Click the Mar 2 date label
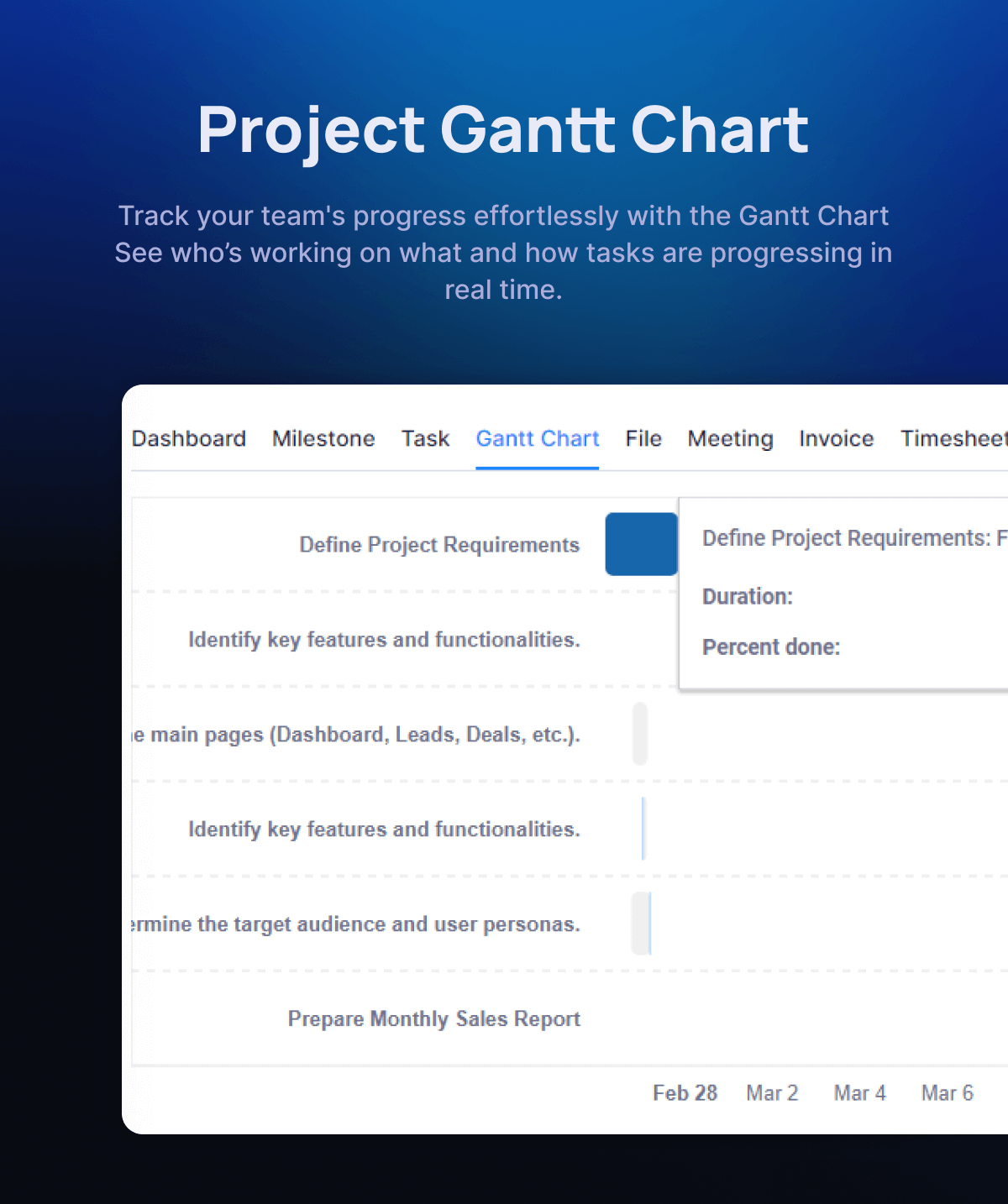The image size is (1008, 1204). [772, 1093]
